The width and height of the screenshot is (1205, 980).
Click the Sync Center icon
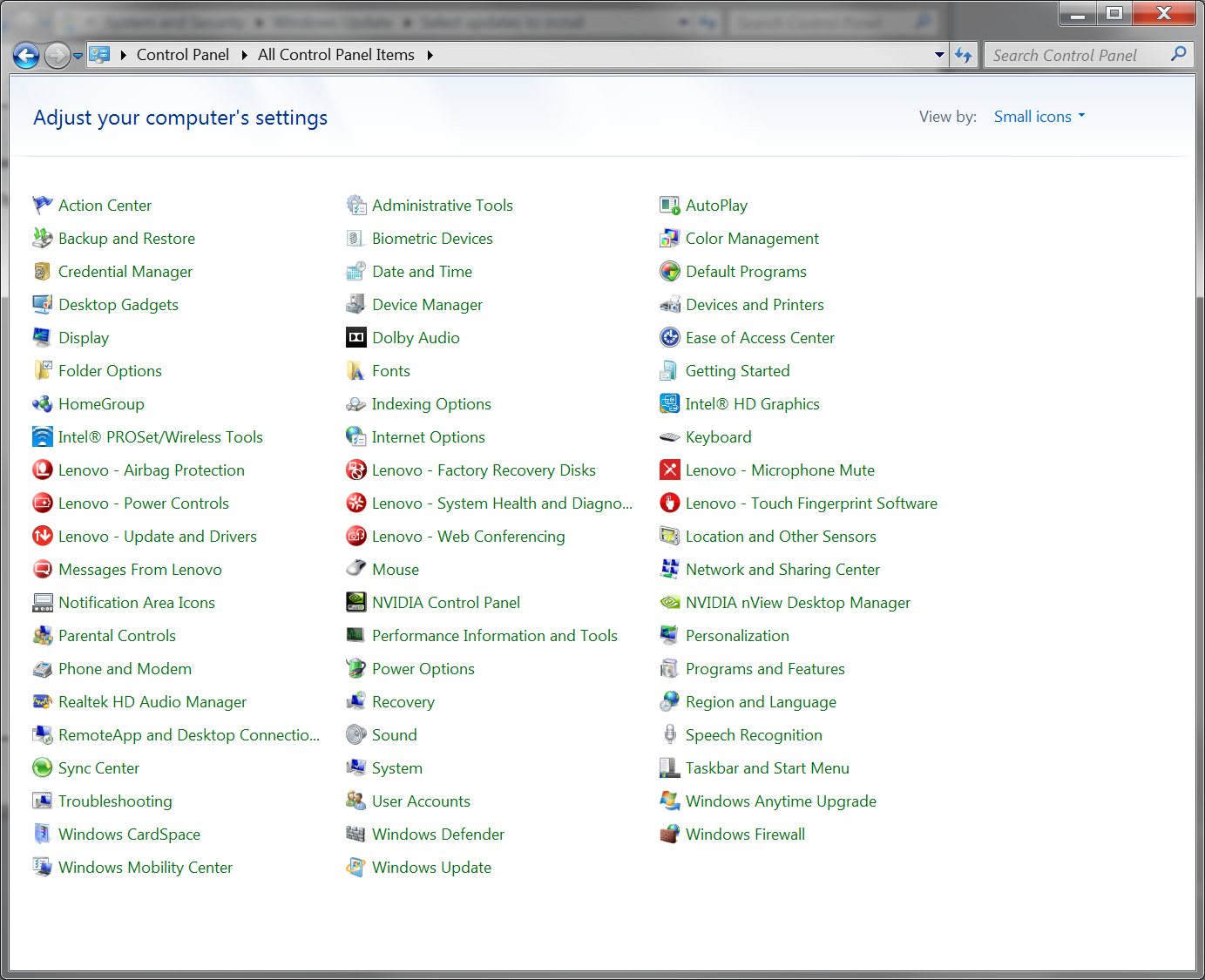pos(42,768)
